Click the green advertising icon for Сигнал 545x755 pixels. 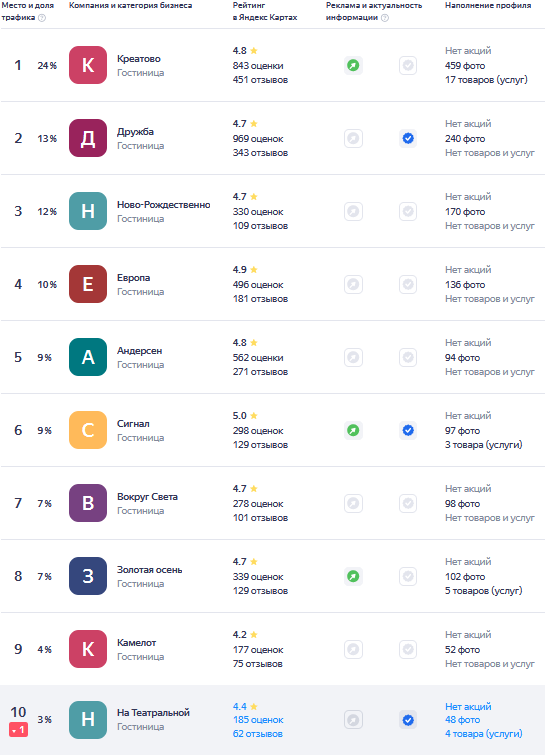point(353,430)
